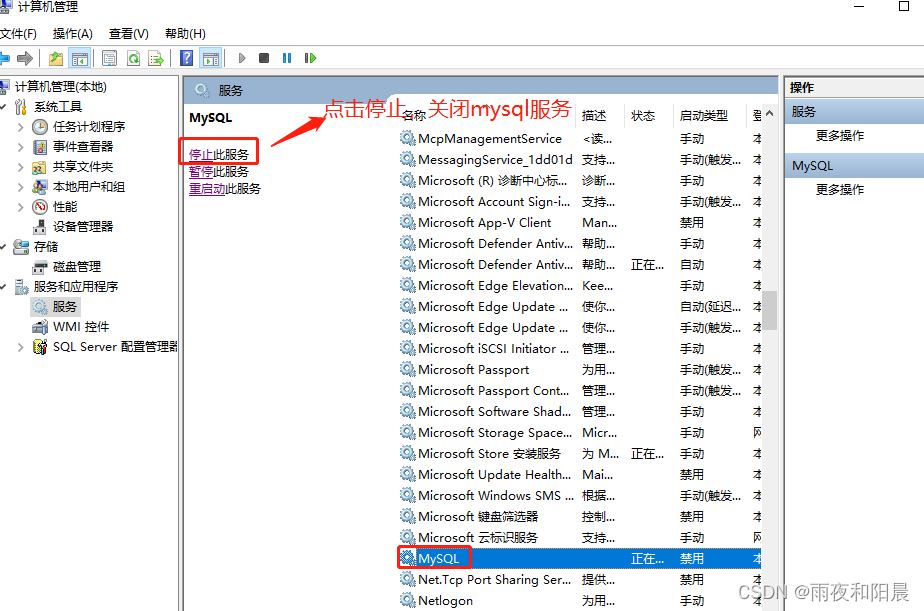
Task: Select WMI 控件 tree node
Action: (80, 326)
